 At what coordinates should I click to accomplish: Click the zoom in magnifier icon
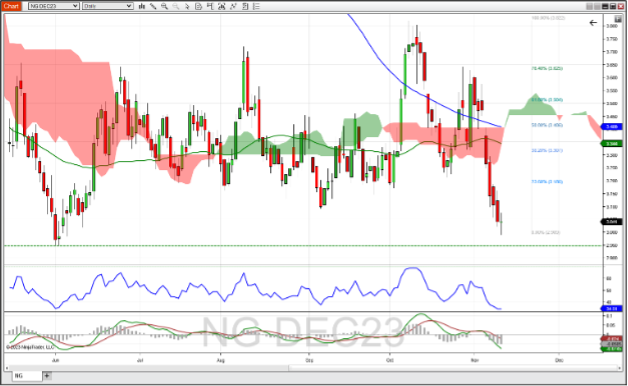point(164,6)
